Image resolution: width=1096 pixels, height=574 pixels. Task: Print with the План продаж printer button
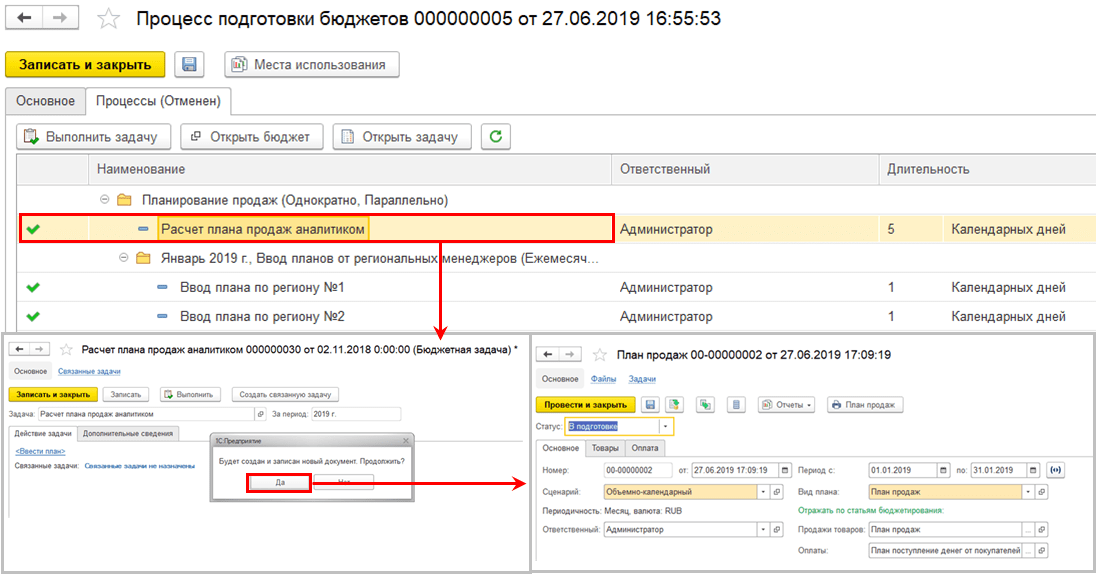(x=865, y=404)
